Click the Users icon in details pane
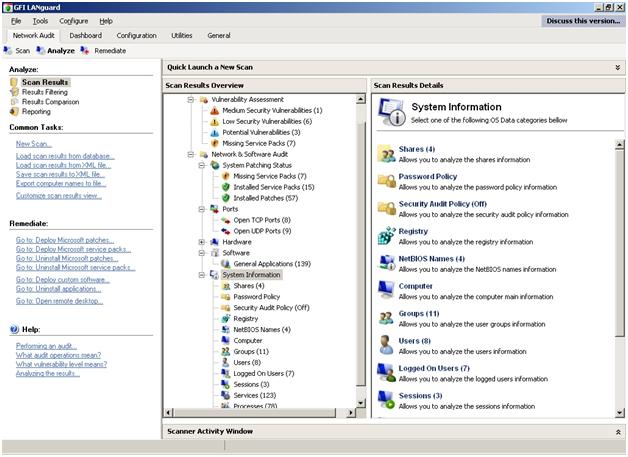This screenshot has width=628, height=457. (386, 345)
